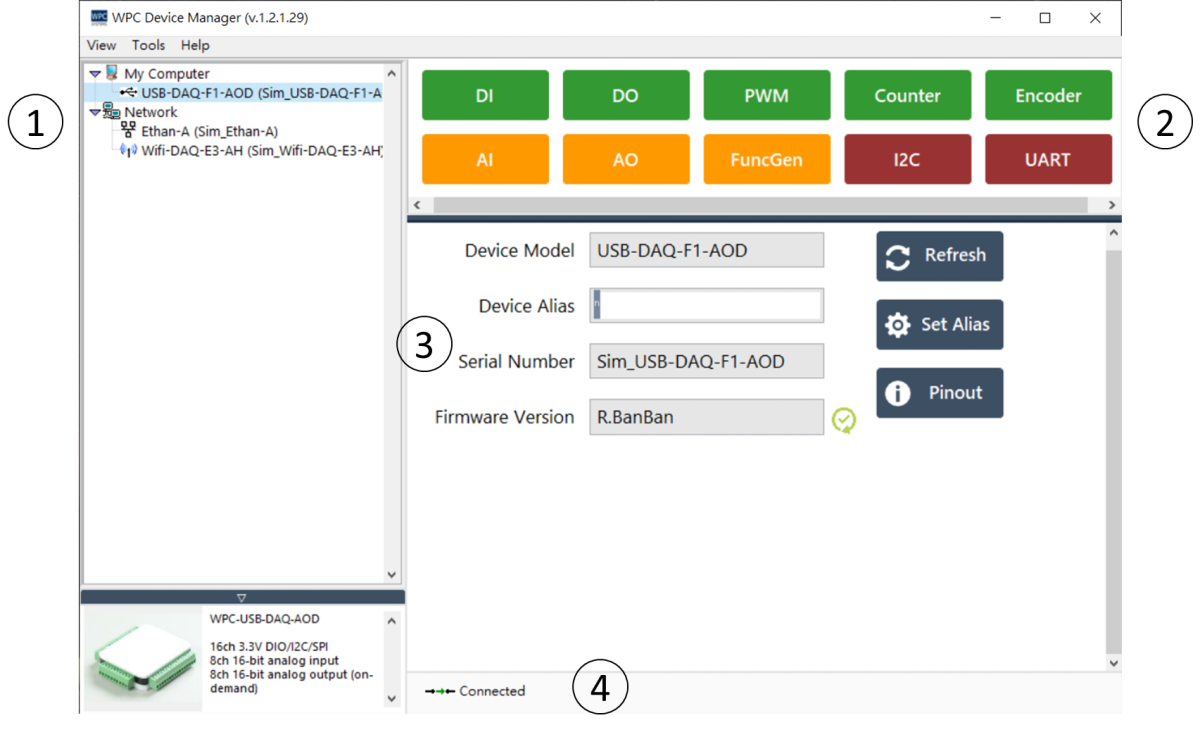Click the Set Alias button
Viewport: 1200px width, 737px height.
tap(940, 325)
